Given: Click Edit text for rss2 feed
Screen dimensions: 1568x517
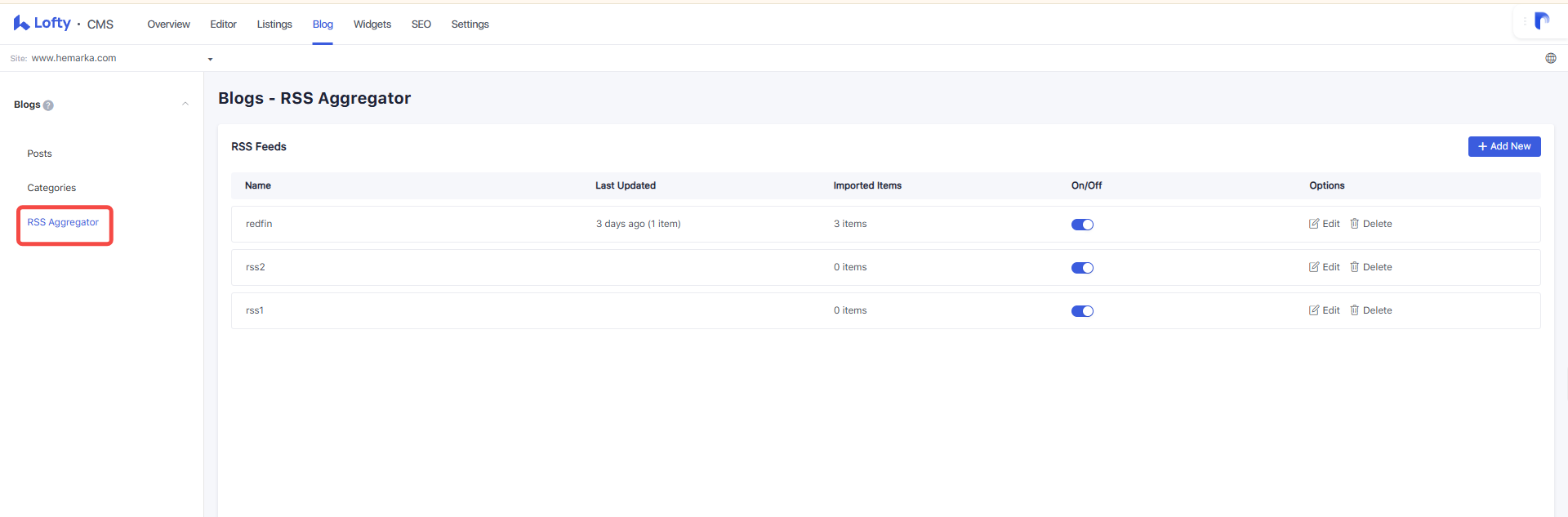Looking at the screenshot, I should click(1331, 267).
